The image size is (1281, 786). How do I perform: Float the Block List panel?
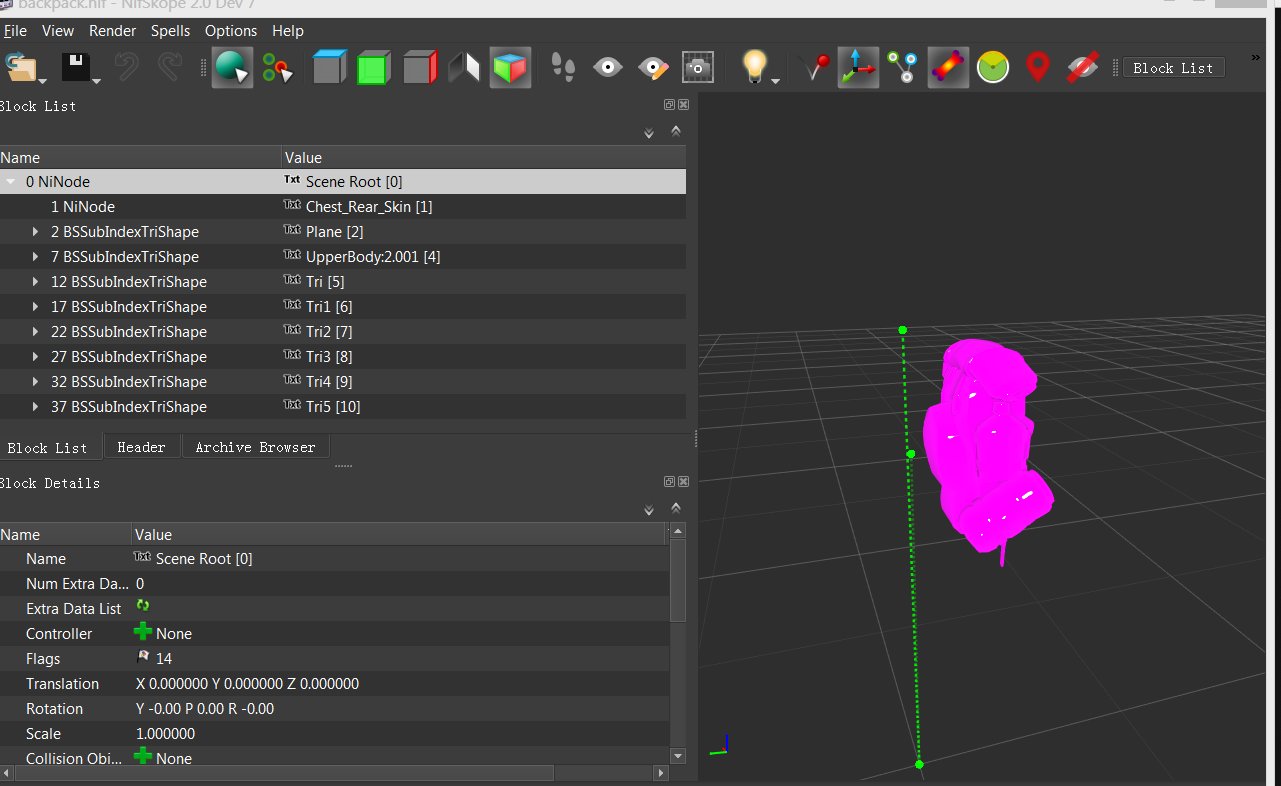[669, 105]
